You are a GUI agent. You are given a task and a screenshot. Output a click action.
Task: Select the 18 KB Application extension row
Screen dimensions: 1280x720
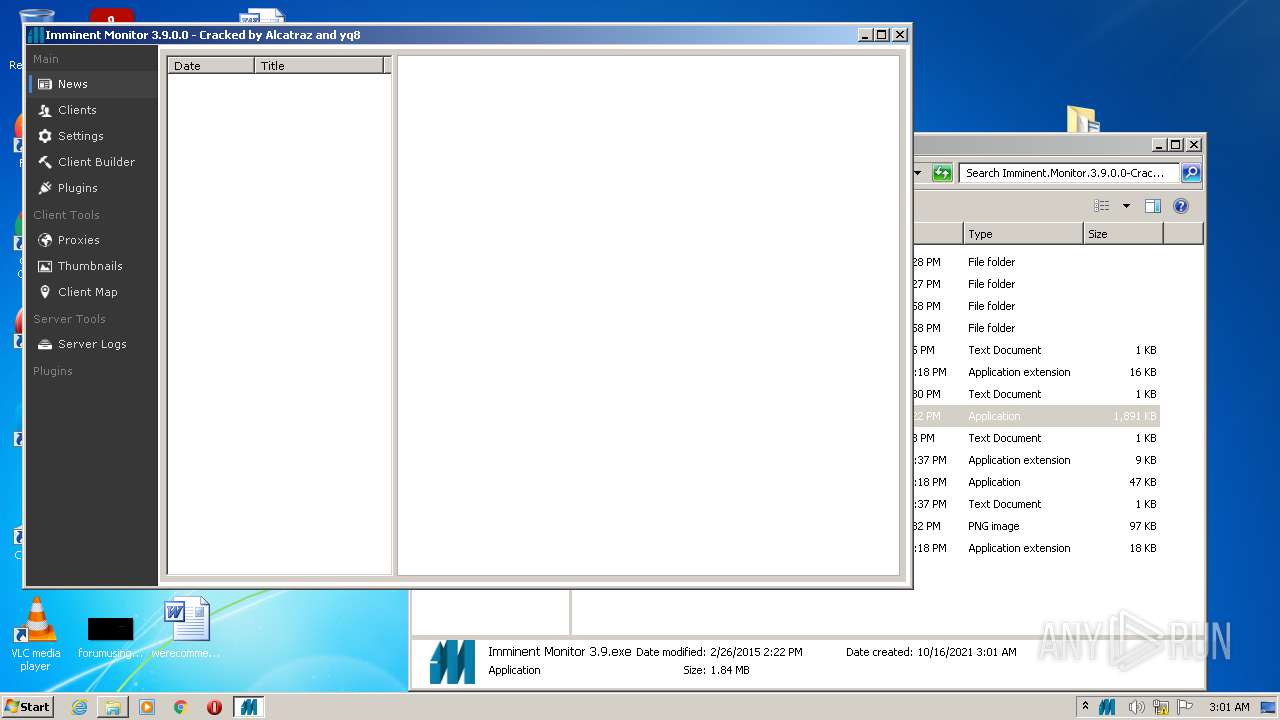pyautogui.click(x=1035, y=548)
